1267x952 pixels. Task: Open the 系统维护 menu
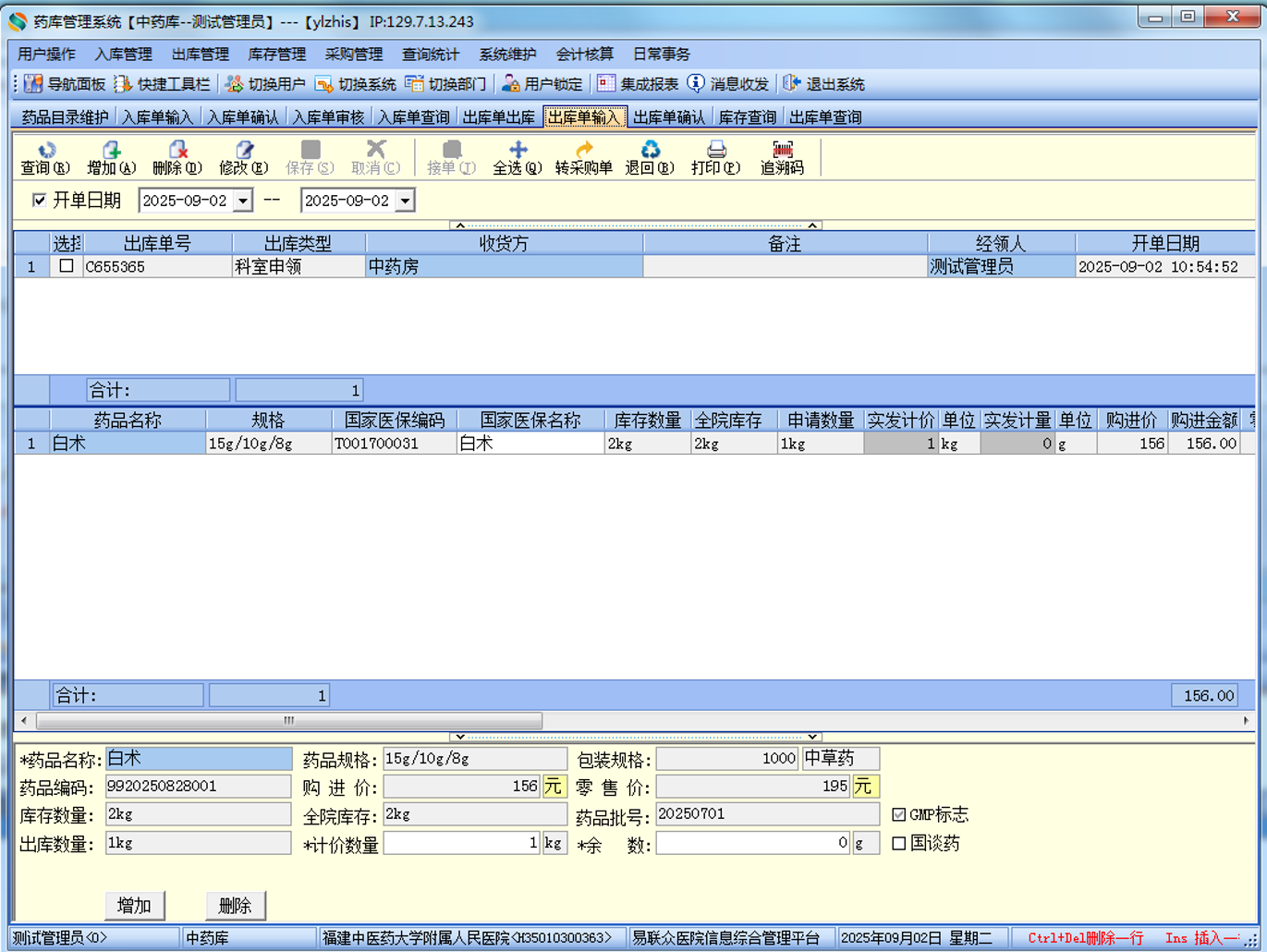(507, 54)
